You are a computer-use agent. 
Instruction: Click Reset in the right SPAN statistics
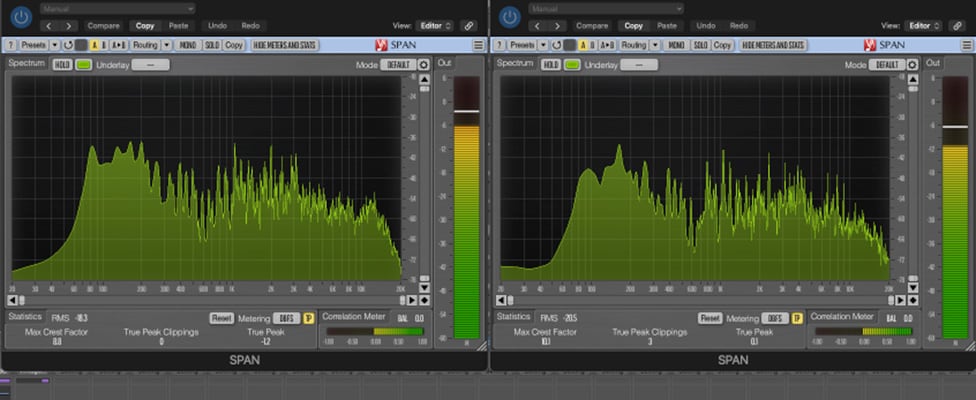(x=710, y=318)
